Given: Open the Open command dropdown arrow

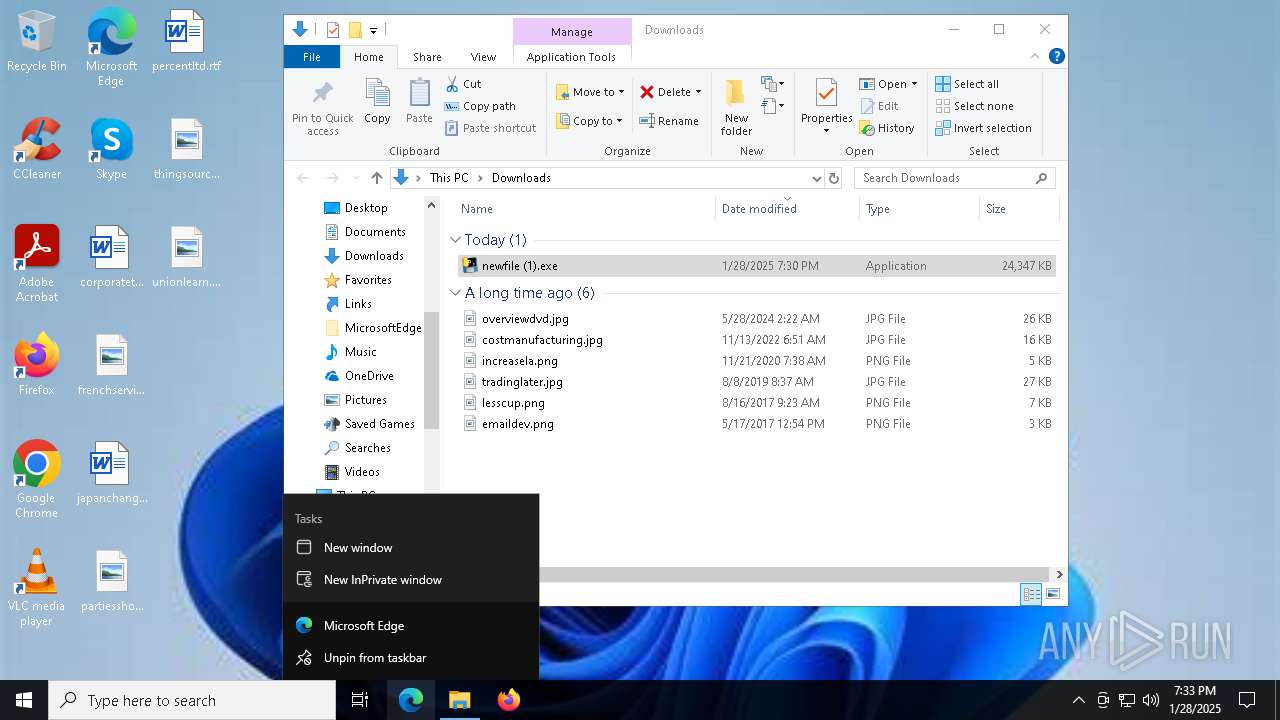Looking at the screenshot, I should pyautogui.click(x=914, y=84).
